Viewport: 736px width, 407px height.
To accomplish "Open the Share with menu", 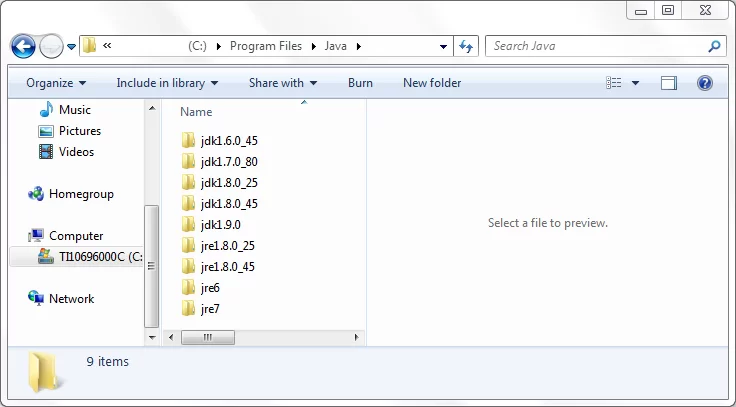I will (x=283, y=83).
